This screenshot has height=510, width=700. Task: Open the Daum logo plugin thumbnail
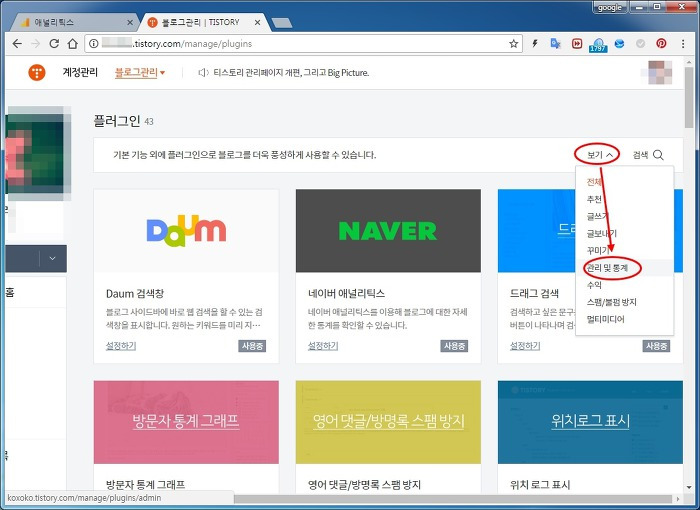tap(186, 230)
